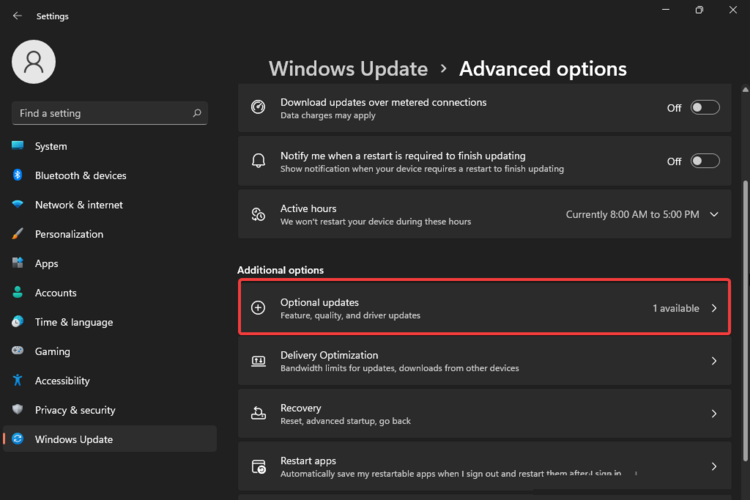750x500 pixels.
Task: Open Optional updates via its chevron
Action: [714, 308]
